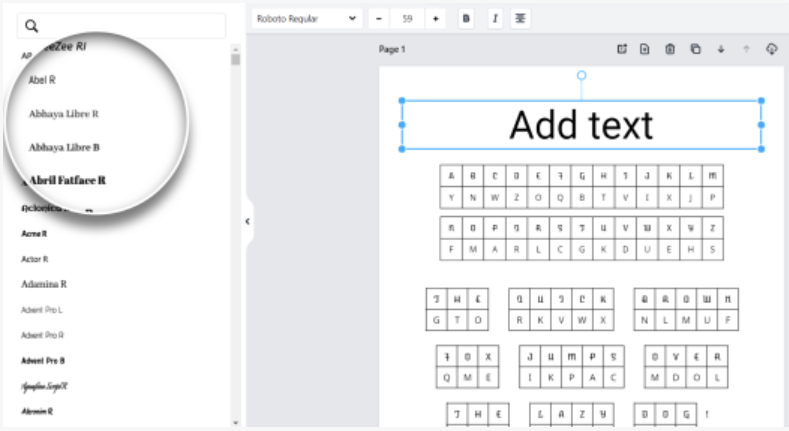Click the font size field showing 59
789x431 pixels.
(x=407, y=19)
